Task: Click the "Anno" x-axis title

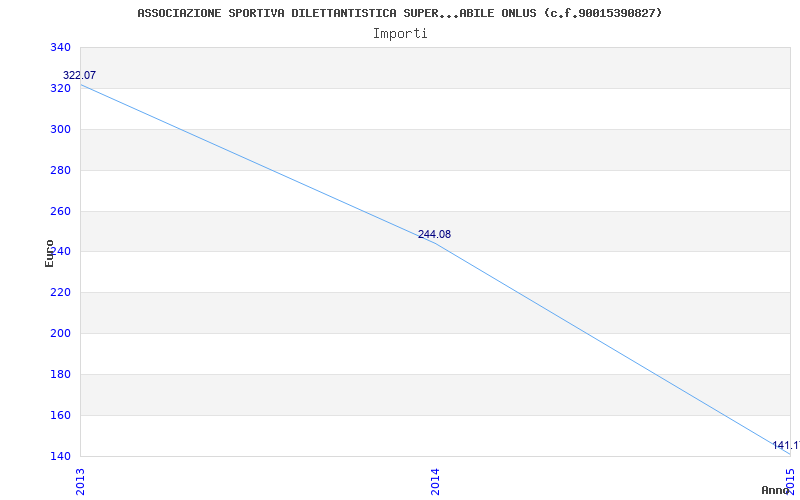Action: click(x=775, y=490)
